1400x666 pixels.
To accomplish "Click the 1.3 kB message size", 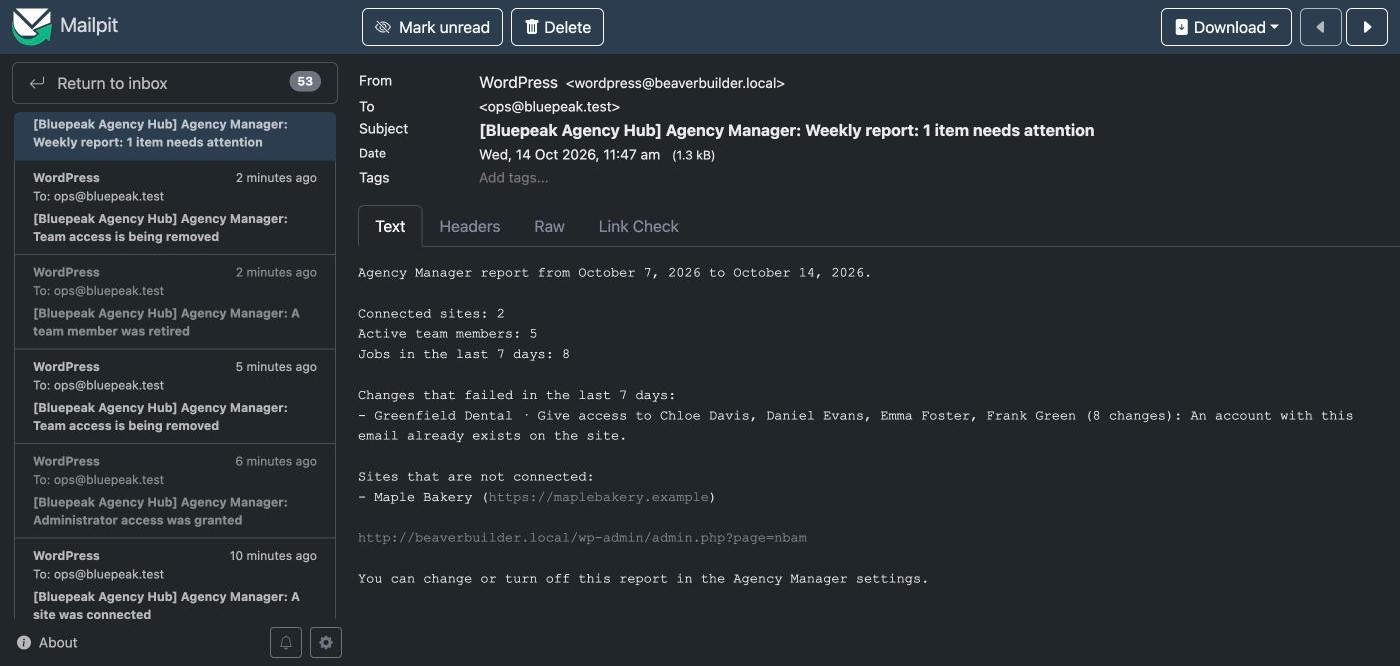I will click(x=693, y=155).
